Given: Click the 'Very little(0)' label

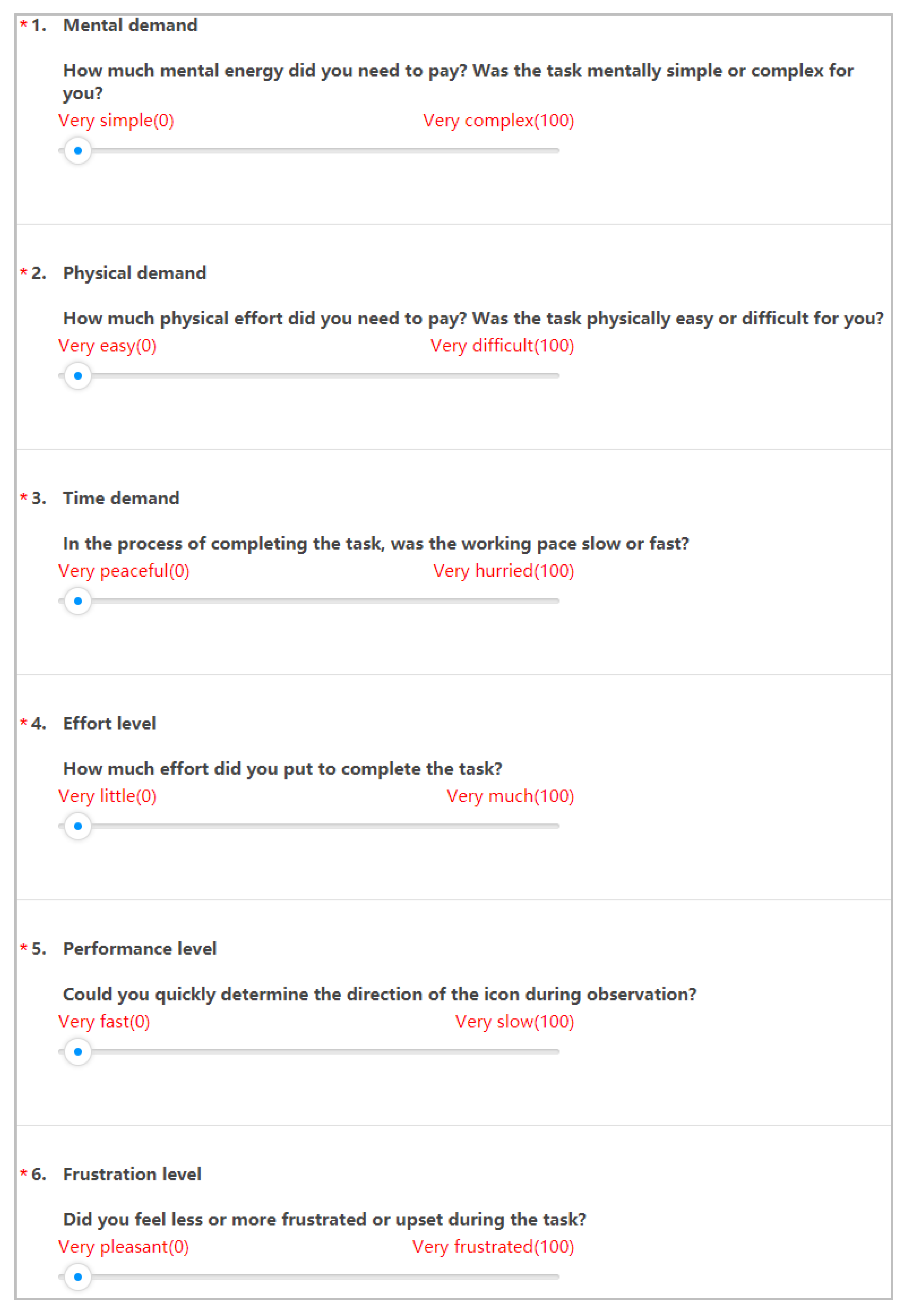Looking at the screenshot, I should 107,796.
